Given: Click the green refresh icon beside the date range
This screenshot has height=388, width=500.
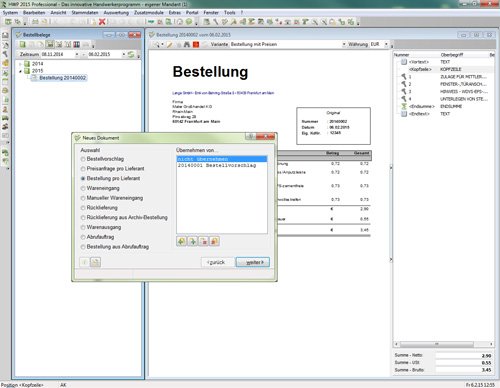Looking at the screenshot, I should pyautogui.click(x=131, y=54).
